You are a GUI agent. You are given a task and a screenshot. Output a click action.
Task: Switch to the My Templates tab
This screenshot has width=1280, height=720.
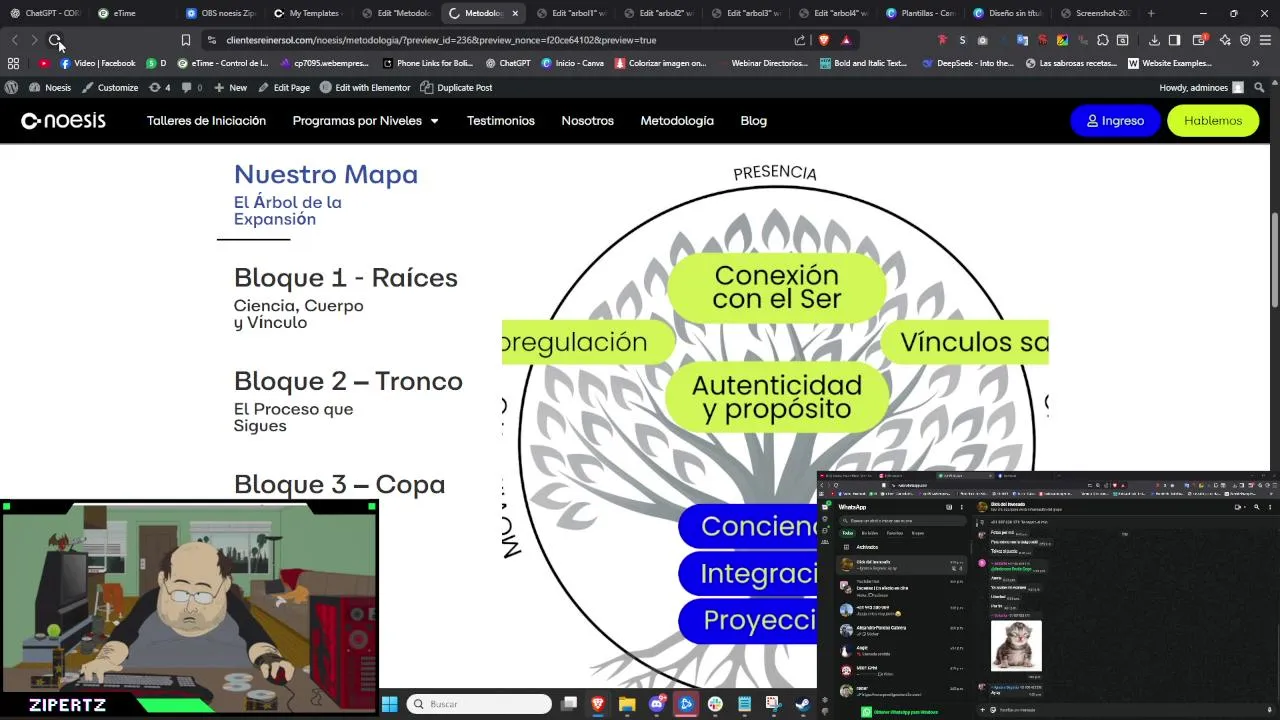point(308,13)
